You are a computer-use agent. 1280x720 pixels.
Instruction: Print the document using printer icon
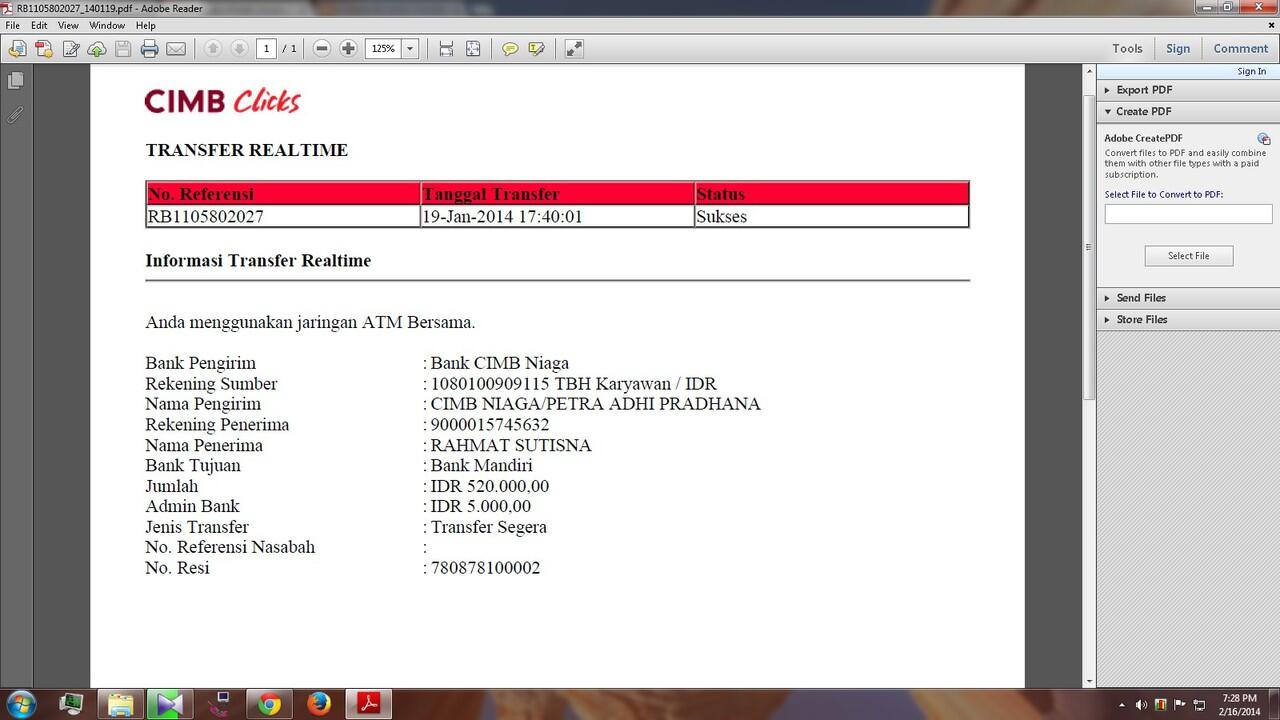(x=149, y=48)
